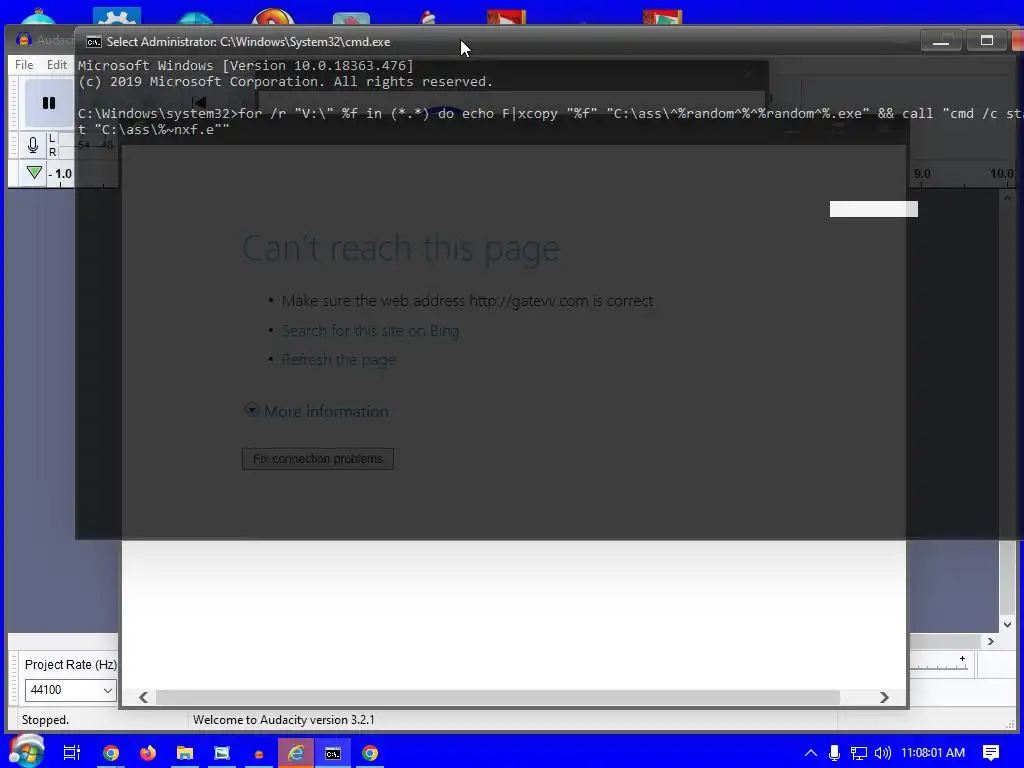Click the microphone icon in system tray
The width and height of the screenshot is (1024, 768).
coord(834,753)
